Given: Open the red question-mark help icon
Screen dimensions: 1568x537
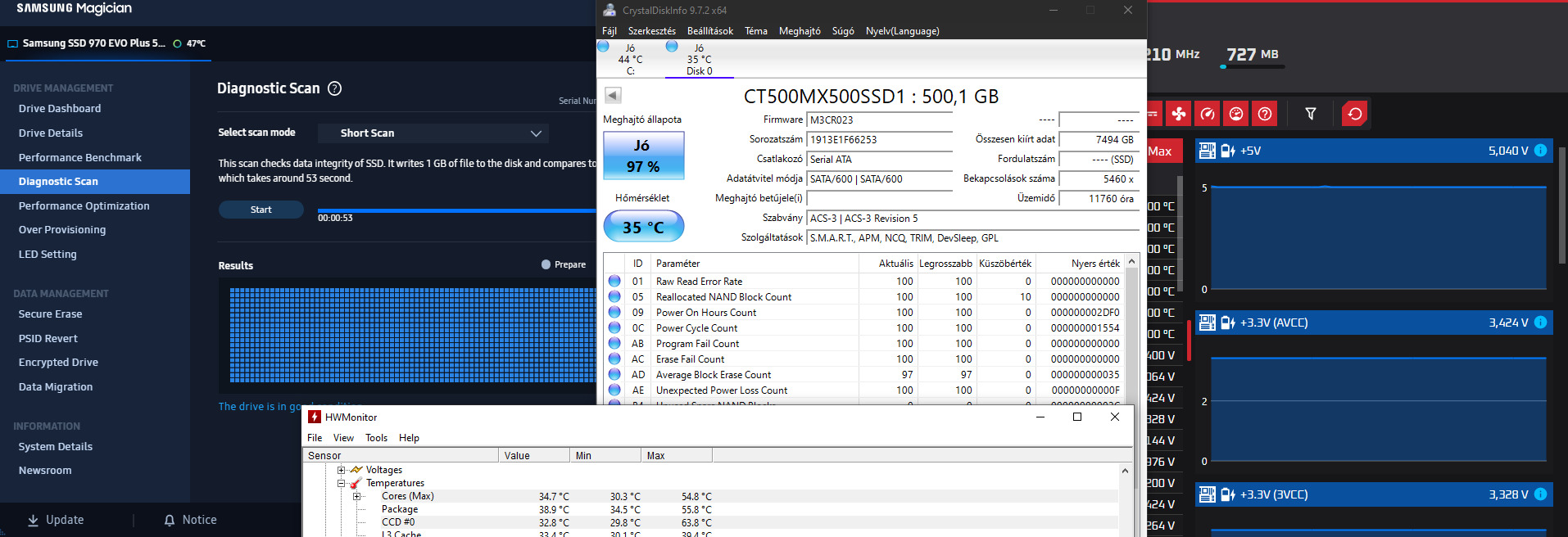Looking at the screenshot, I should (1265, 114).
